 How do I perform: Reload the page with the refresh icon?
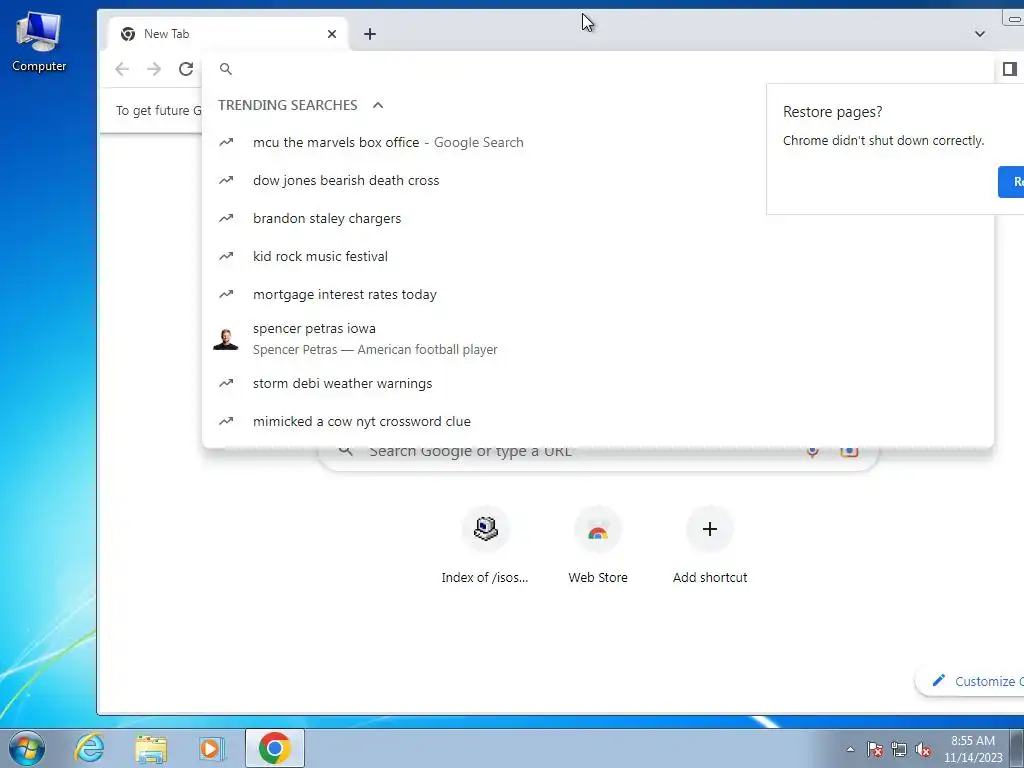[186, 69]
